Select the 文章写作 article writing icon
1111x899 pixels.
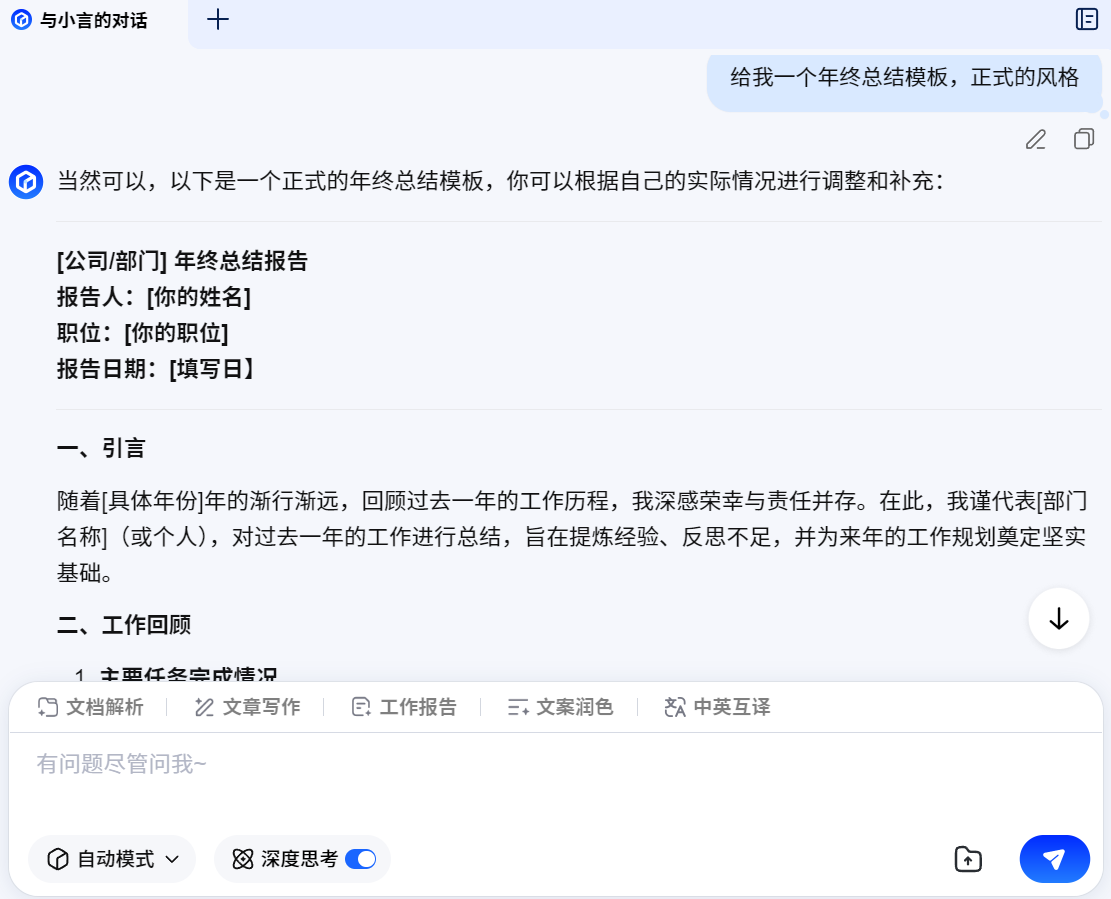(x=204, y=706)
